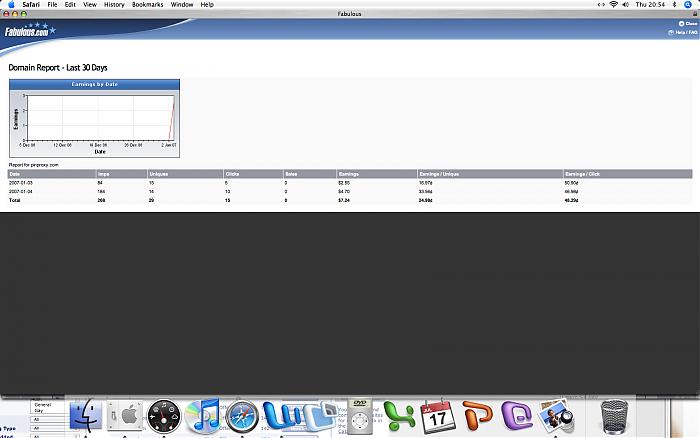Open the File menu
The height and width of the screenshot is (438, 700).
(x=52, y=4)
